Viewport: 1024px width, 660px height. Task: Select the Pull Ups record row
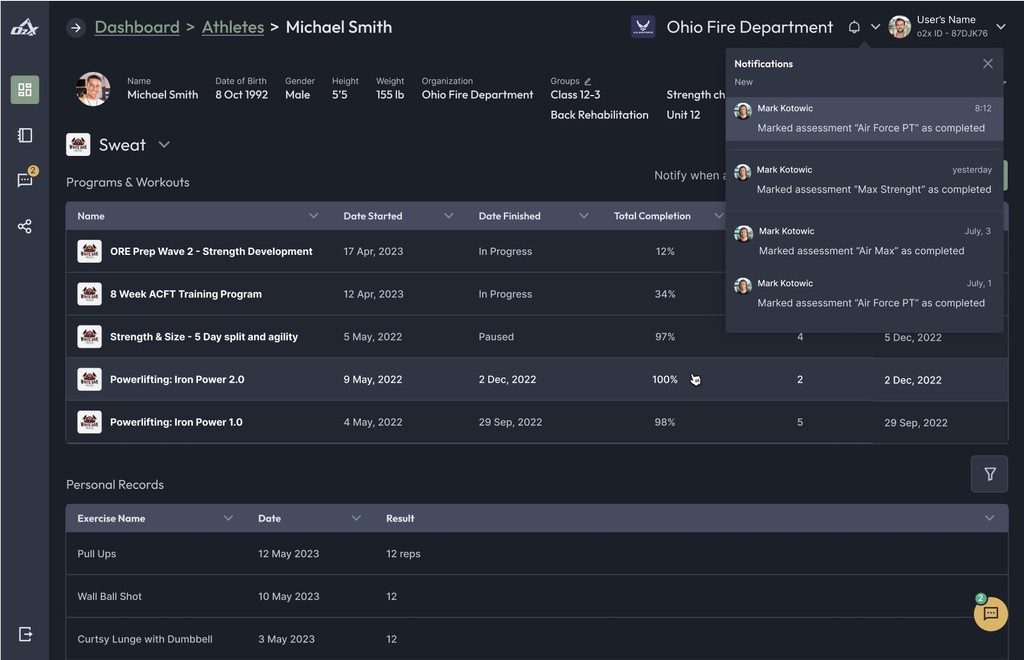[536, 554]
